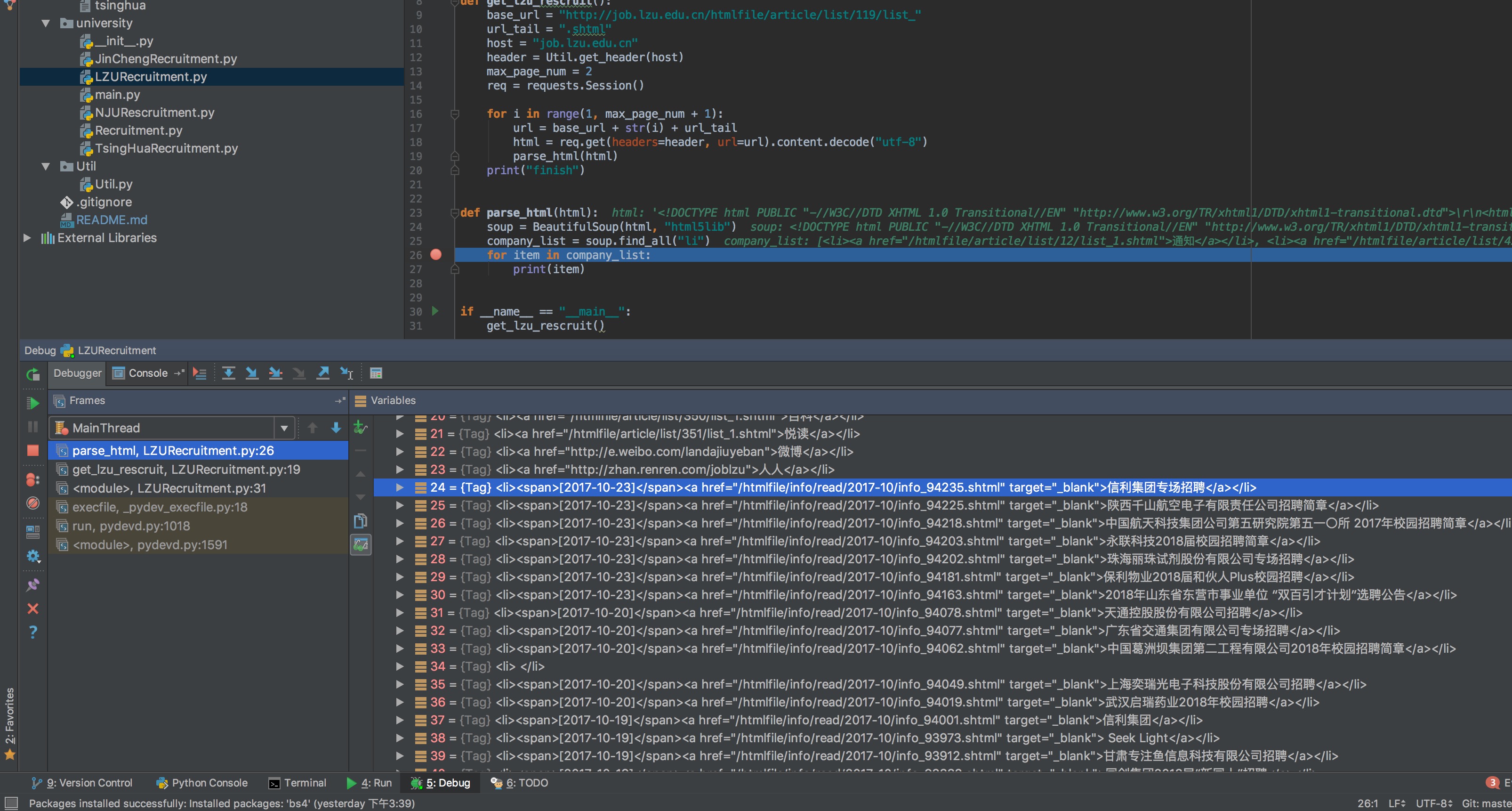Screen dimensions: 1512x811
Task: Select module frame LZURecruitment.py:31
Action: point(198,488)
